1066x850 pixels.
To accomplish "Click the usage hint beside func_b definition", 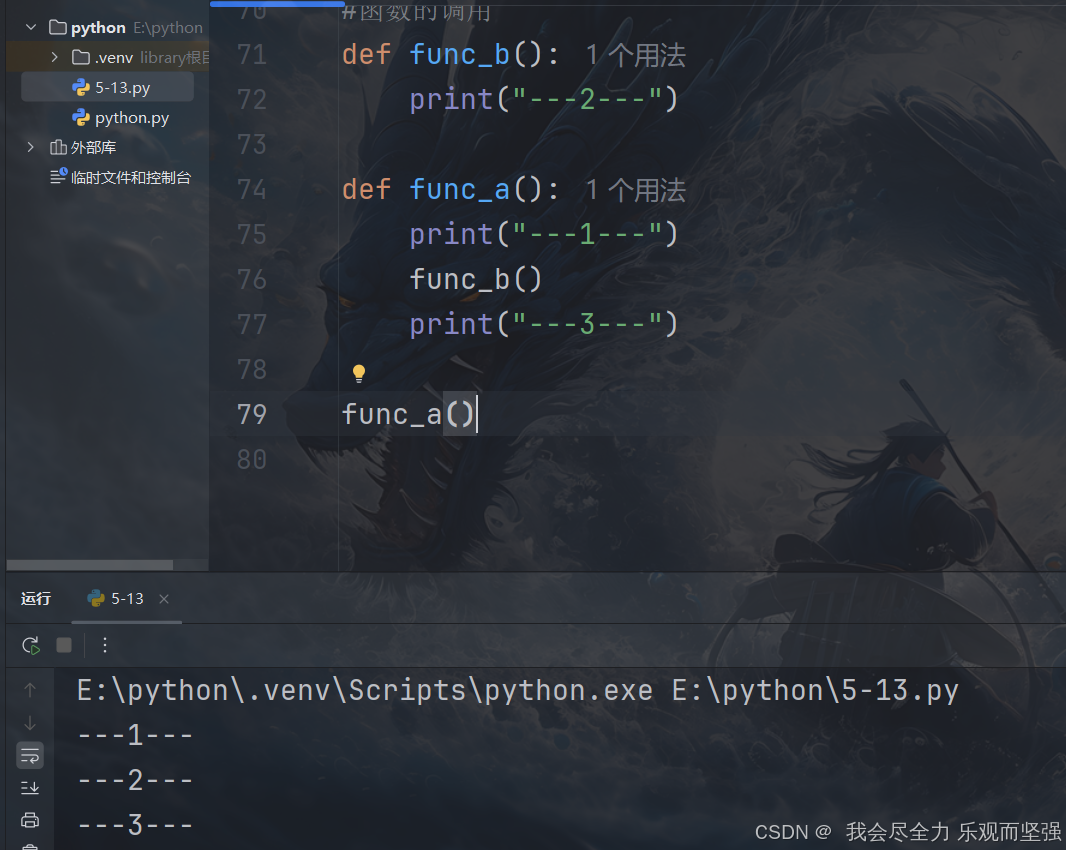I will pos(636,55).
